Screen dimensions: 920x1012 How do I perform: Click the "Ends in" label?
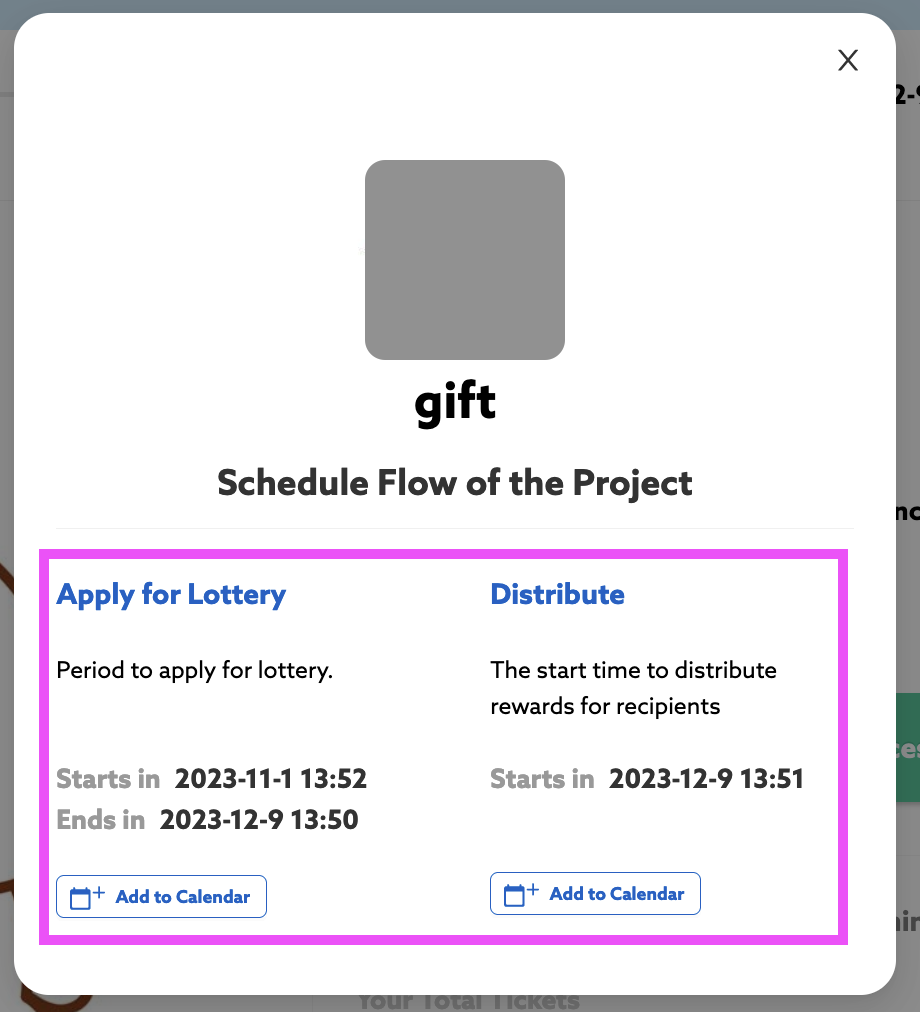tap(101, 820)
